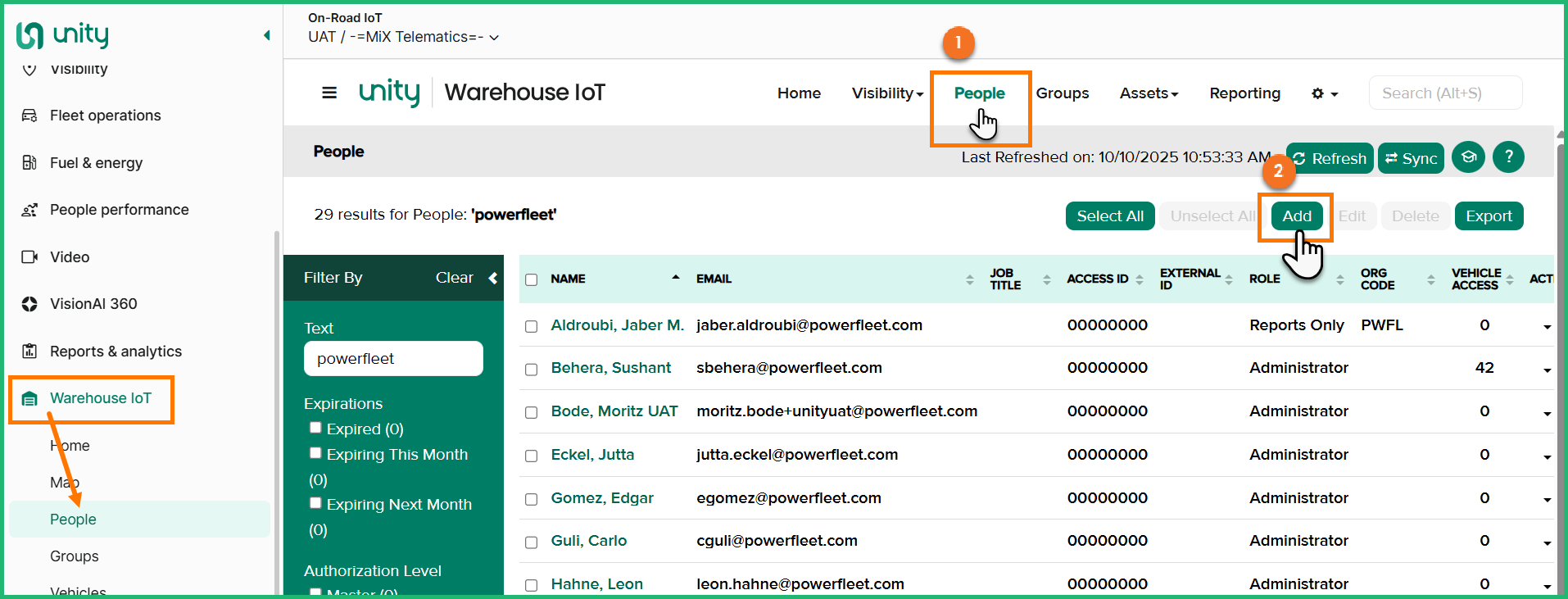
Task: Expand the Visibility dropdown menu
Action: tap(887, 93)
